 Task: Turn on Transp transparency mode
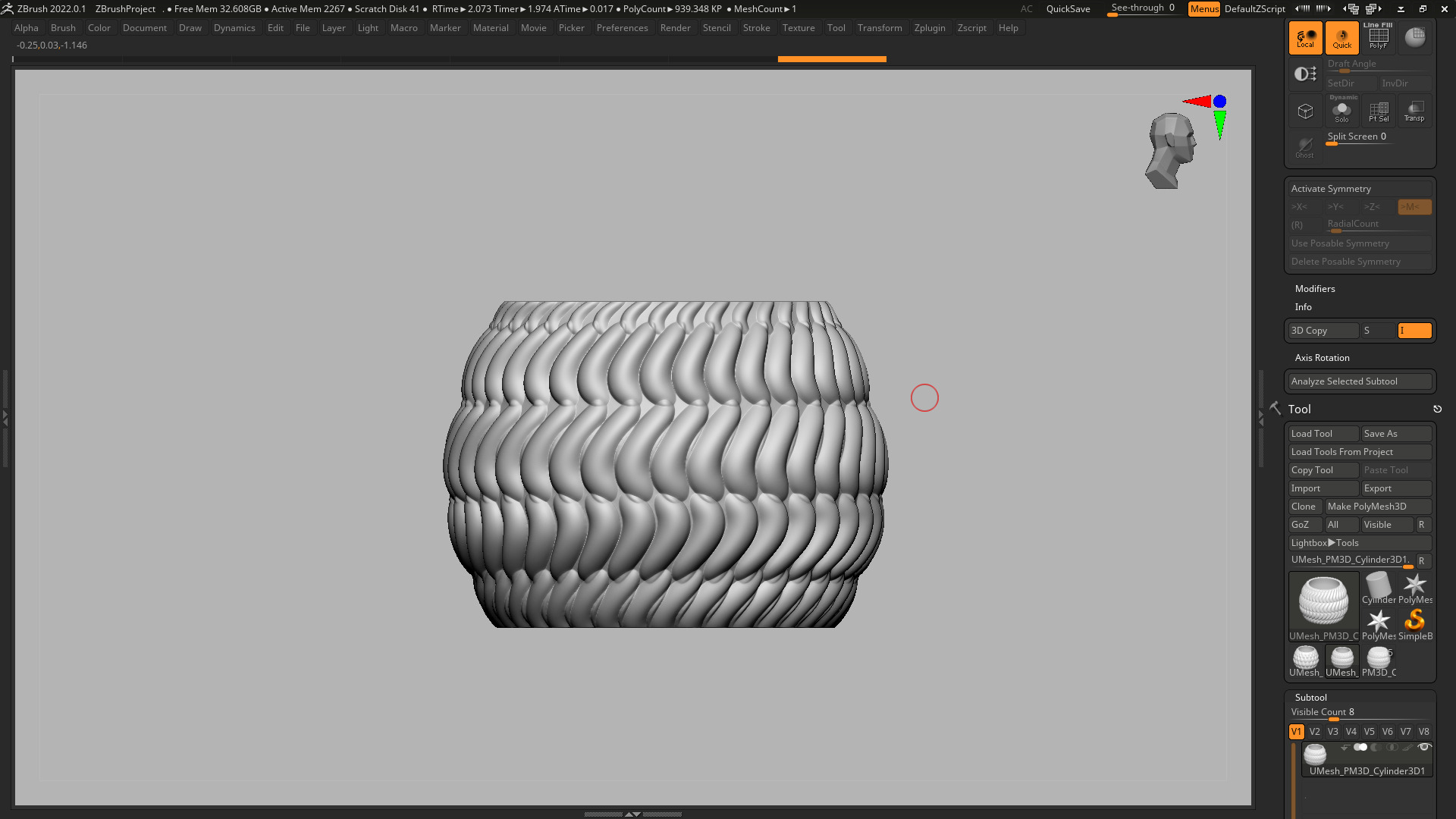coord(1414,111)
